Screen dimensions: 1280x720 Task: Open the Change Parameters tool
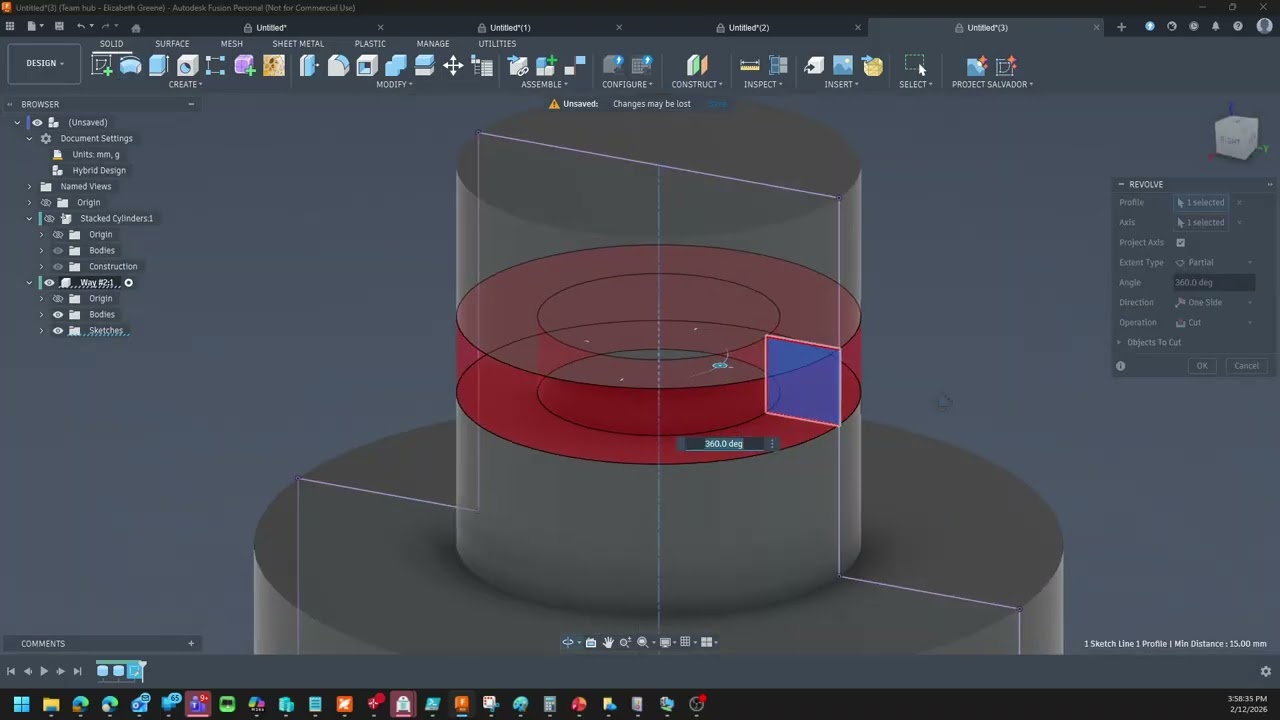tap(482, 66)
